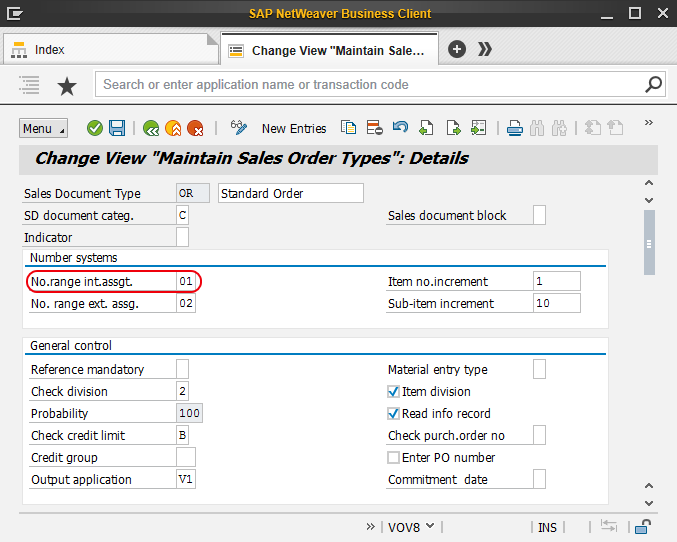
Task: Click the Delete entry icon
Action: [x=374, y=128]
